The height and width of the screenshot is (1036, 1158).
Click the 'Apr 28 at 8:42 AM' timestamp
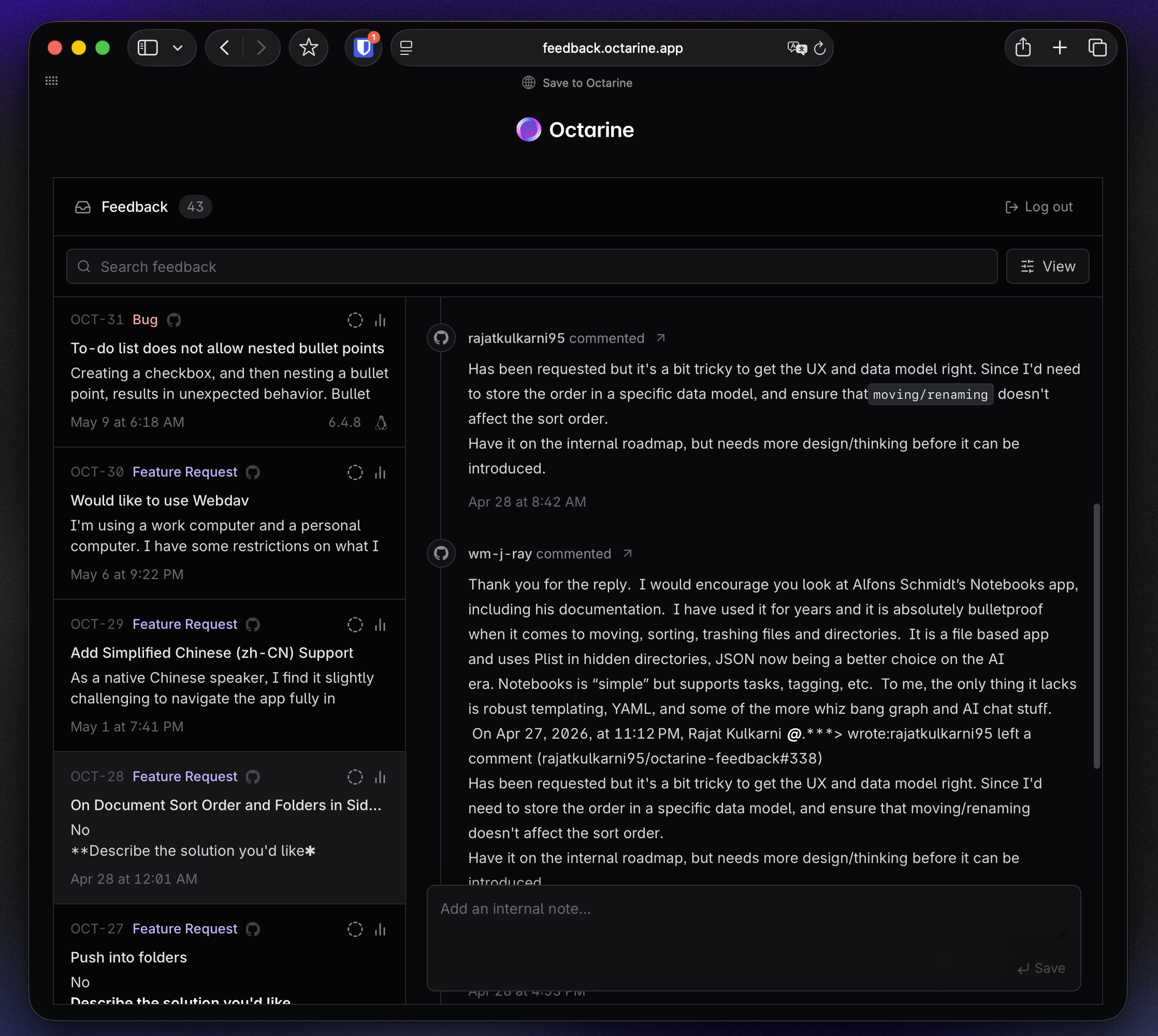click(x=527, y=502)
